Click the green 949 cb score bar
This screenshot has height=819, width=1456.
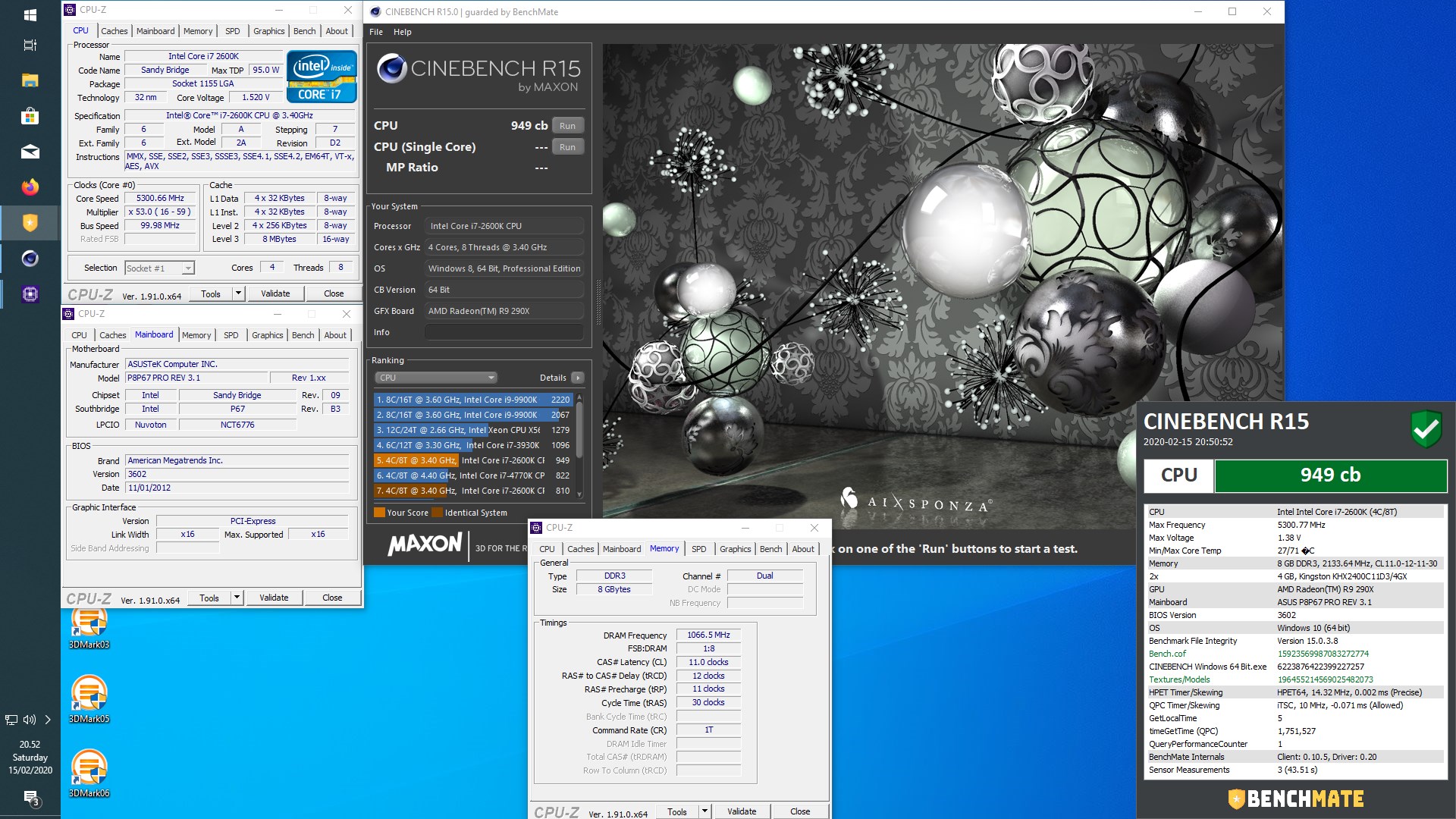point(1331,475)
